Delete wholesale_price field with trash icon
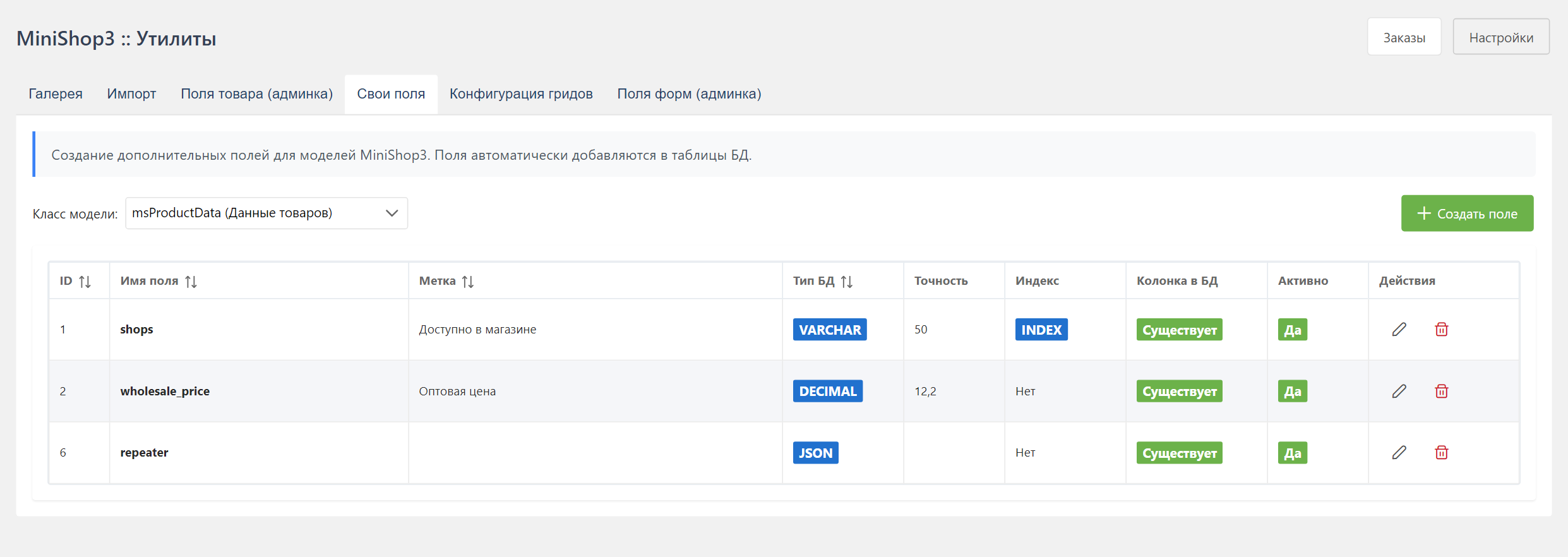 pos(1441,391)
